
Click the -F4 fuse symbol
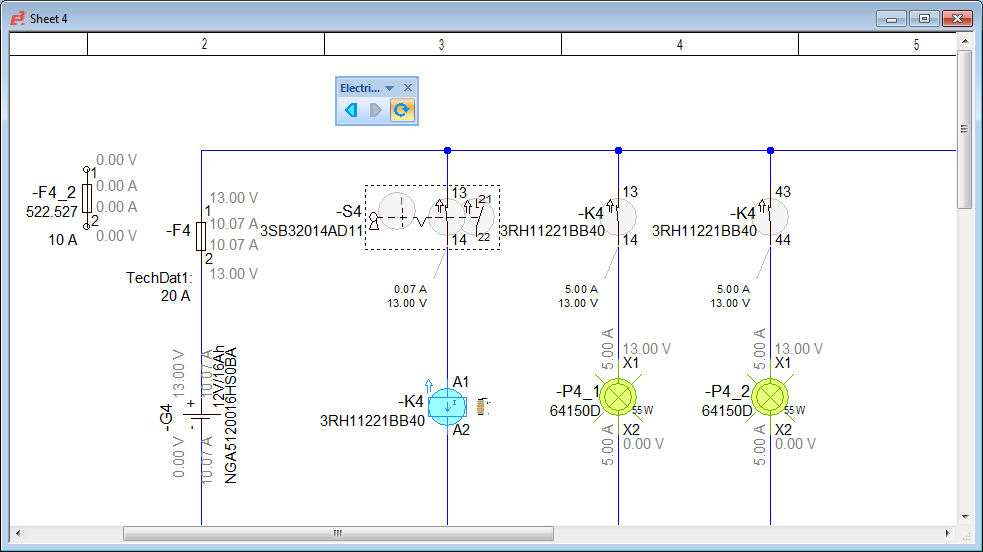(x=201, y=237)
